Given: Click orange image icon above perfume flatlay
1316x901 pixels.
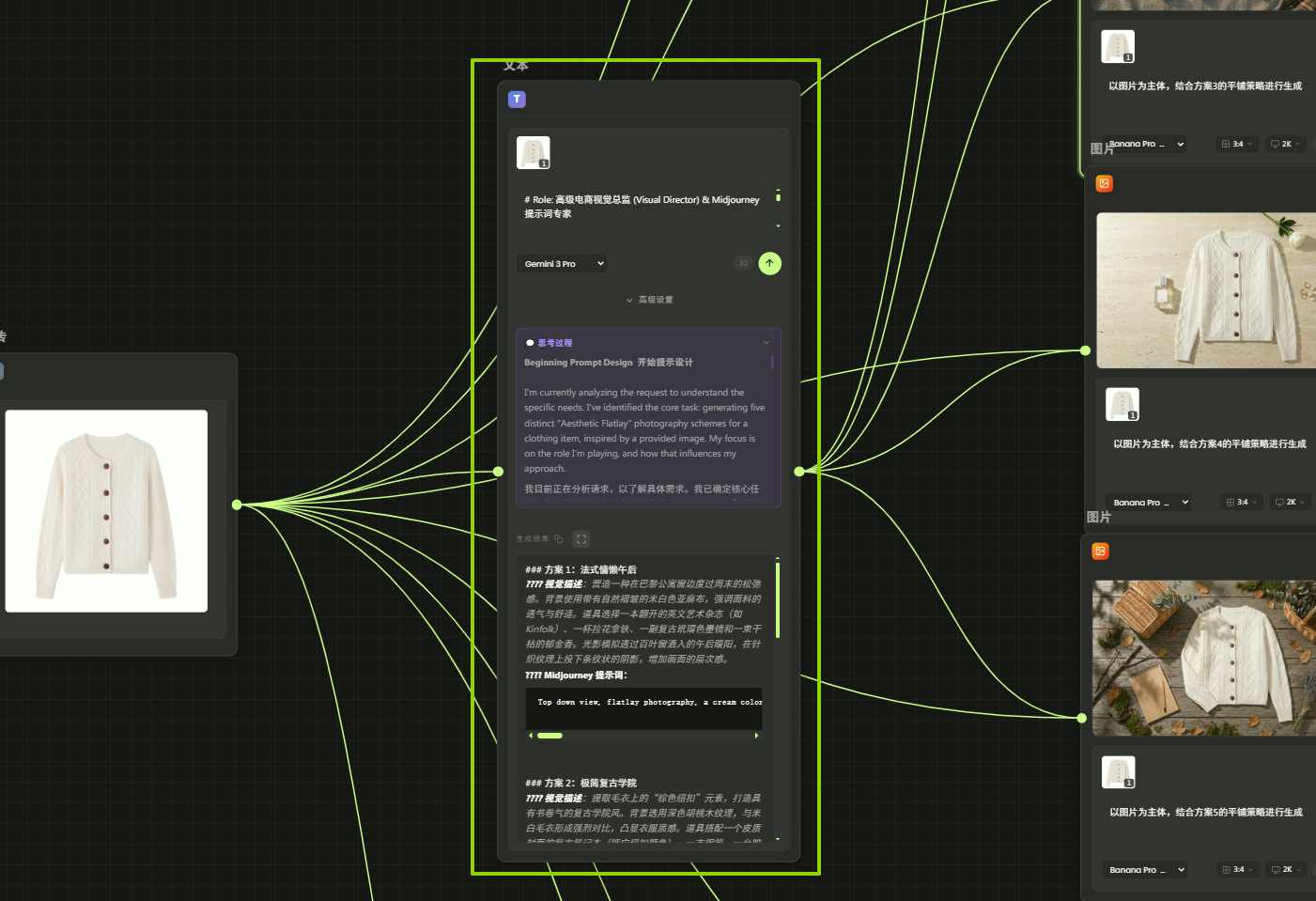Looking at the screenshot, I should click(x=1105, y=184).
